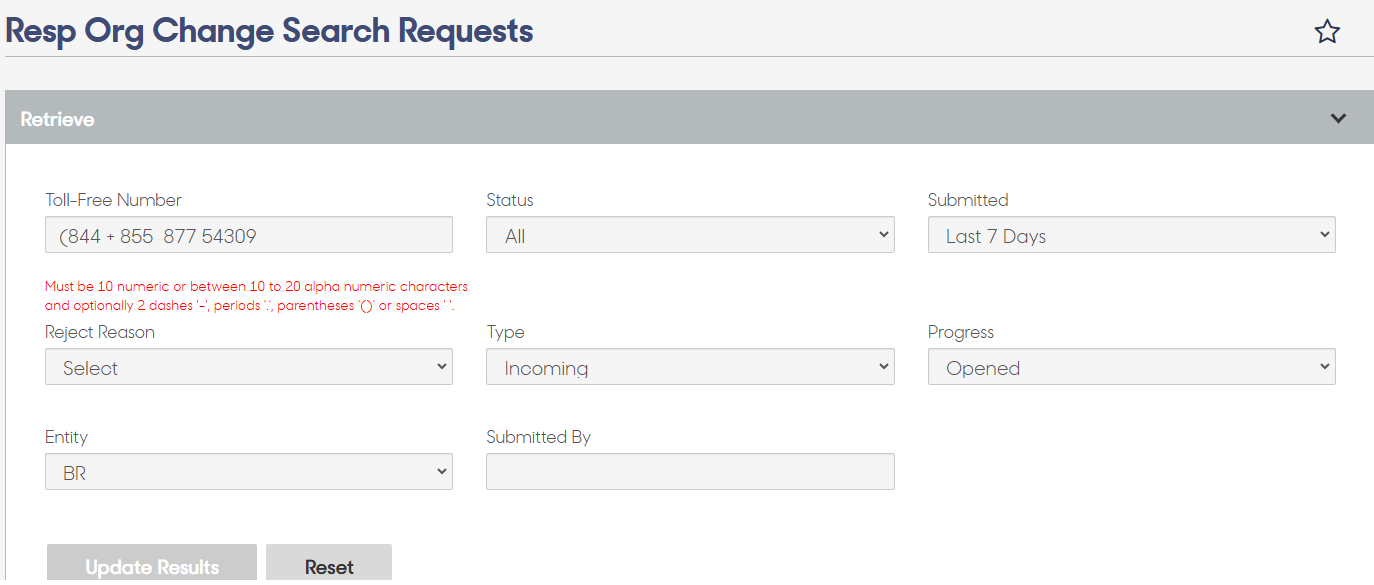Click the Entity field label
Screen dimensions: 1374x585
tap(67, 437)
